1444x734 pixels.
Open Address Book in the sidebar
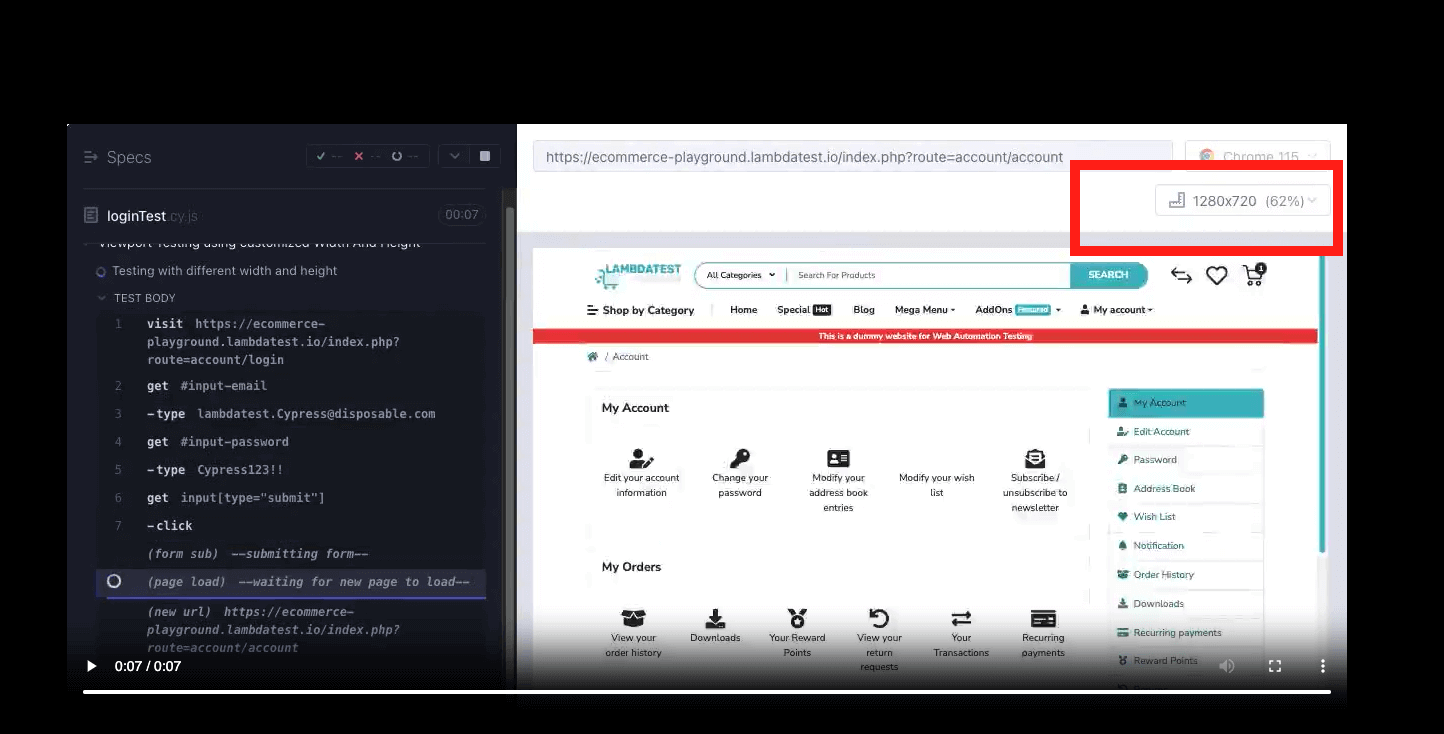pyautogui.click(x=1186, y=489)
